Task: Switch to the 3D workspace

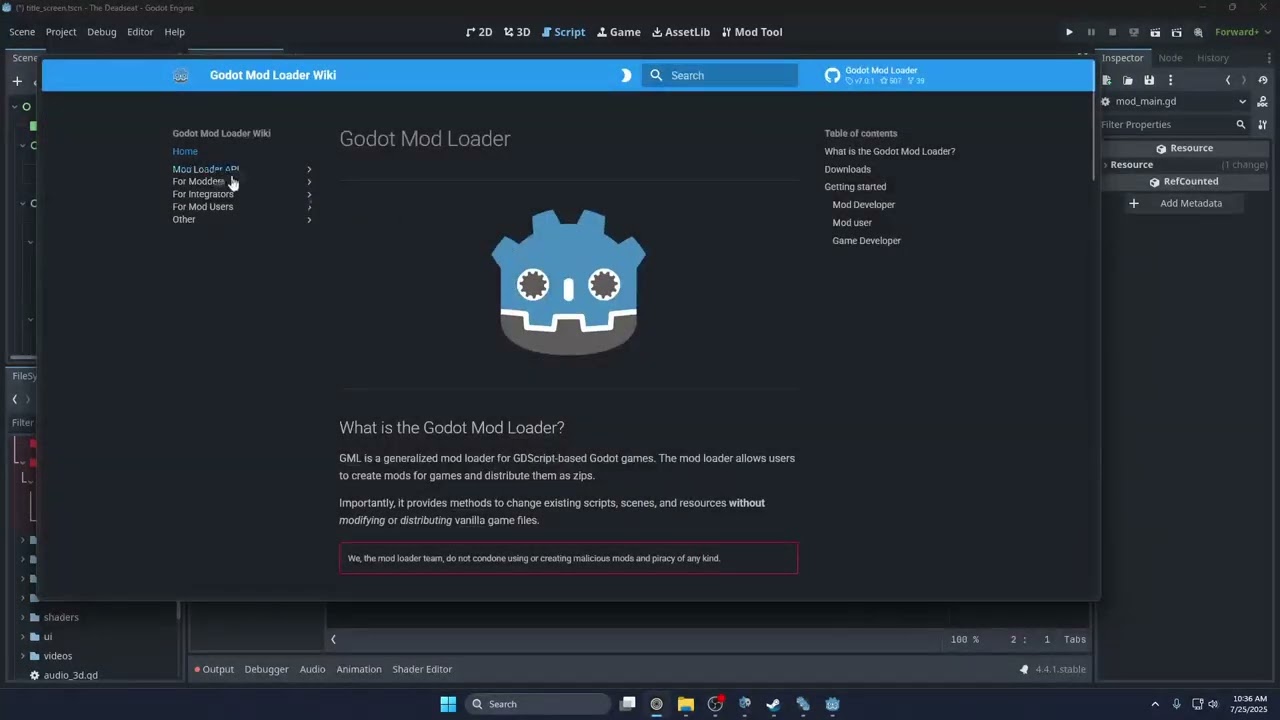Action: 517,32
